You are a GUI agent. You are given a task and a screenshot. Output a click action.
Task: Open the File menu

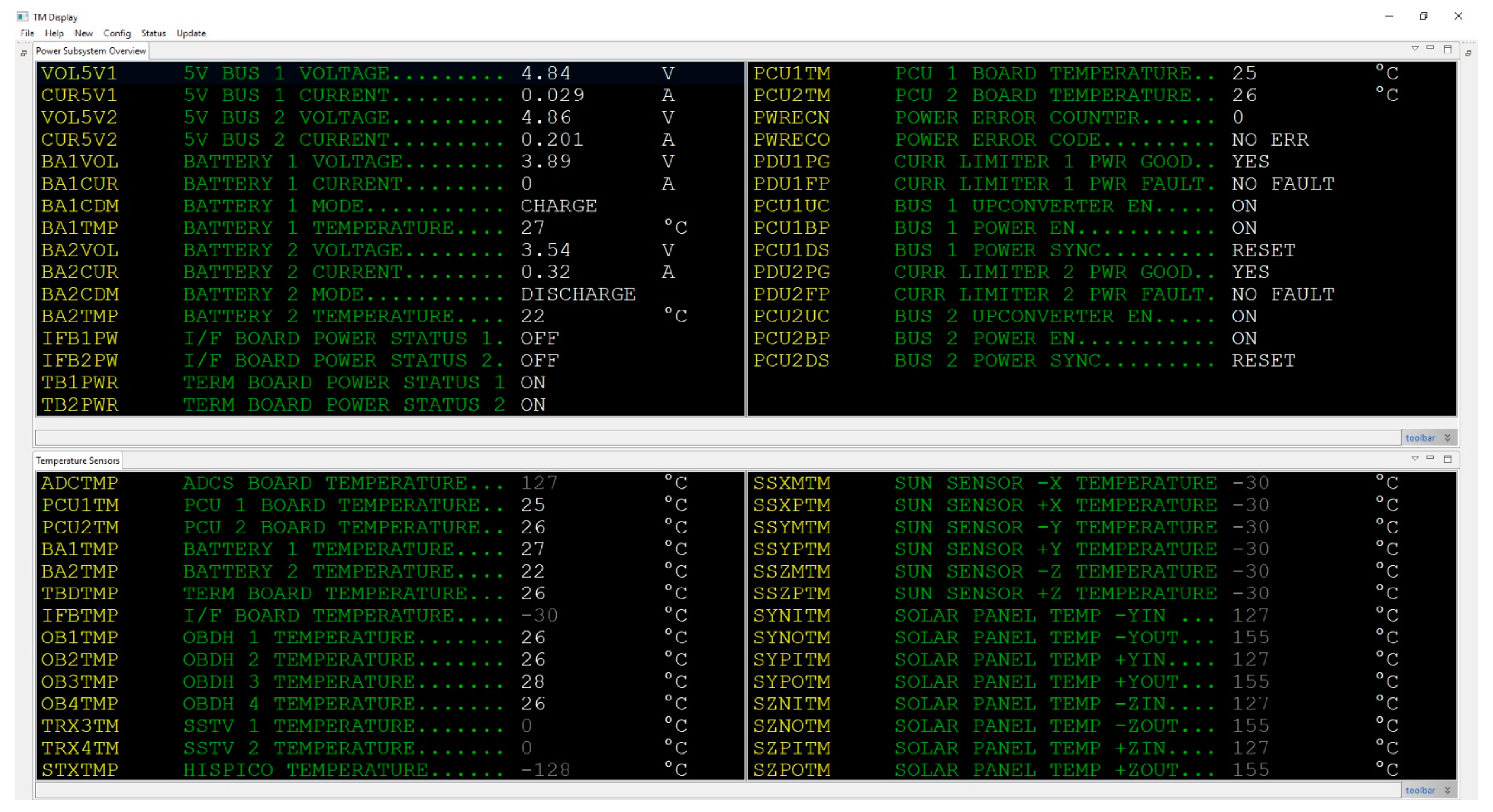click(27, 33)
